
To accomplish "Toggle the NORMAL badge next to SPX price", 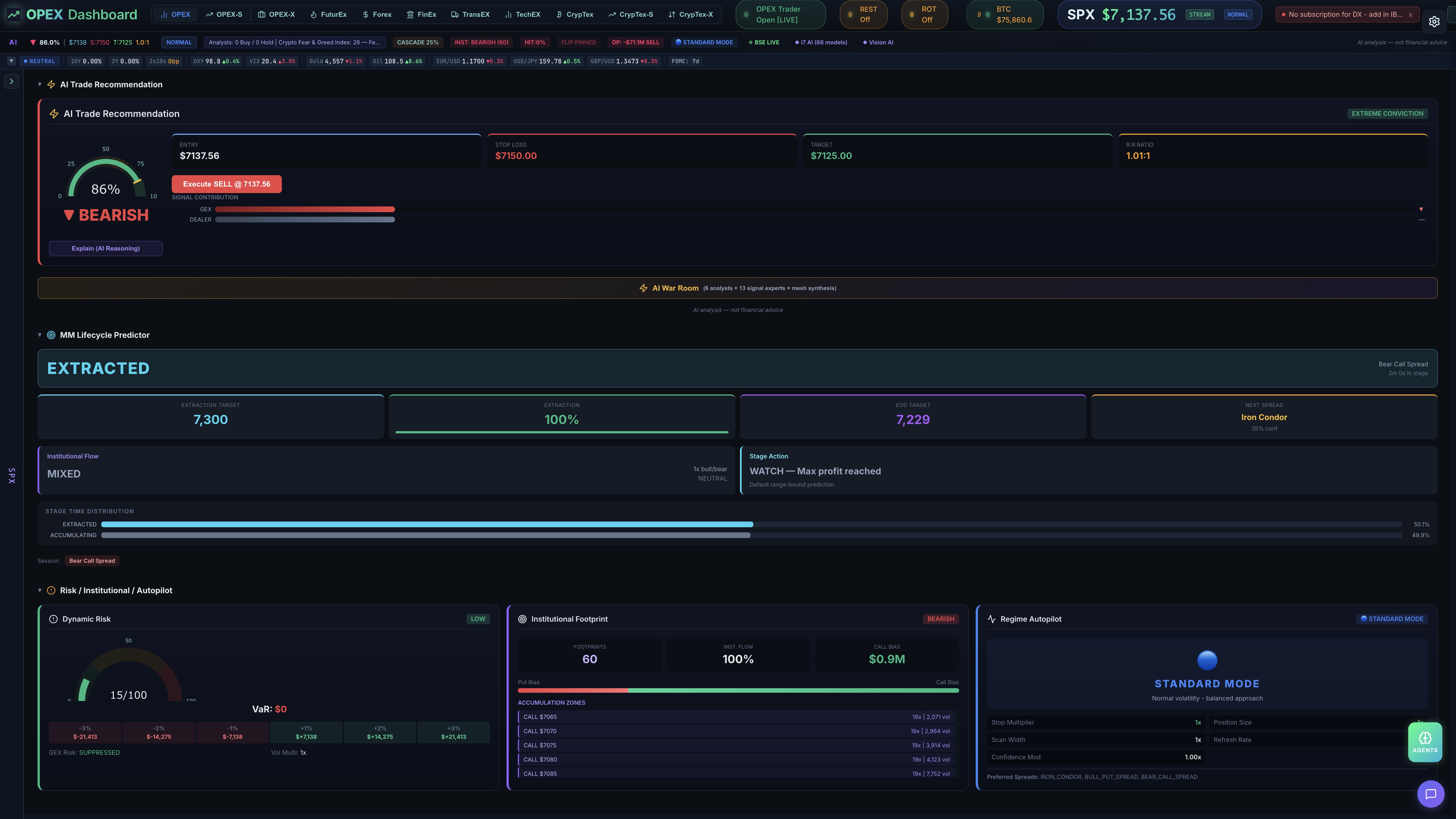I will [x=1238, y=15].
